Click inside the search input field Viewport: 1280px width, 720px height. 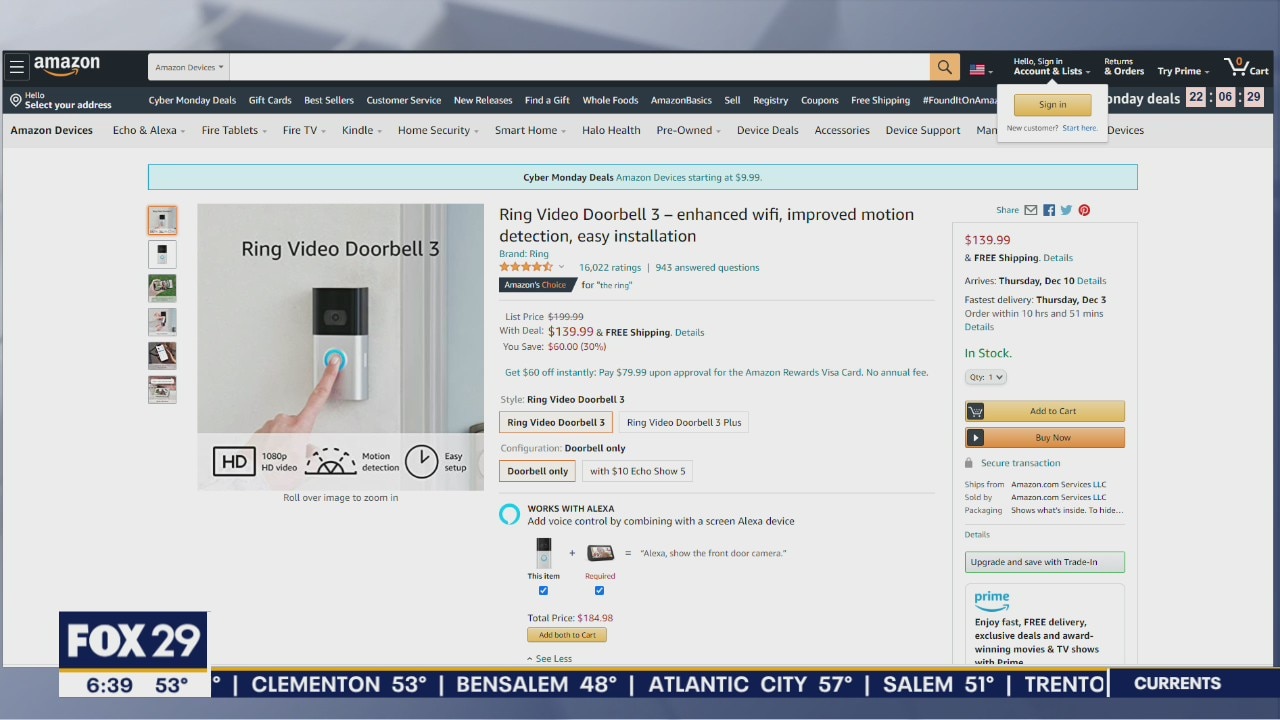[578, 67]
